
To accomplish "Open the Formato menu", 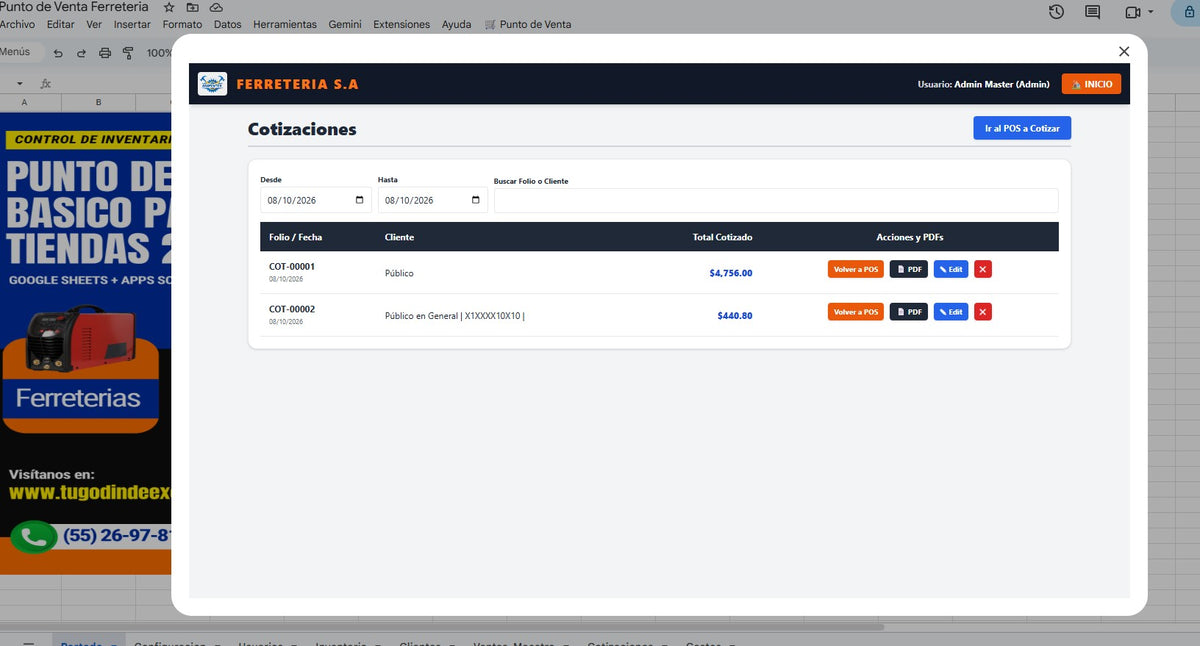I will click(x=182, y=24).
